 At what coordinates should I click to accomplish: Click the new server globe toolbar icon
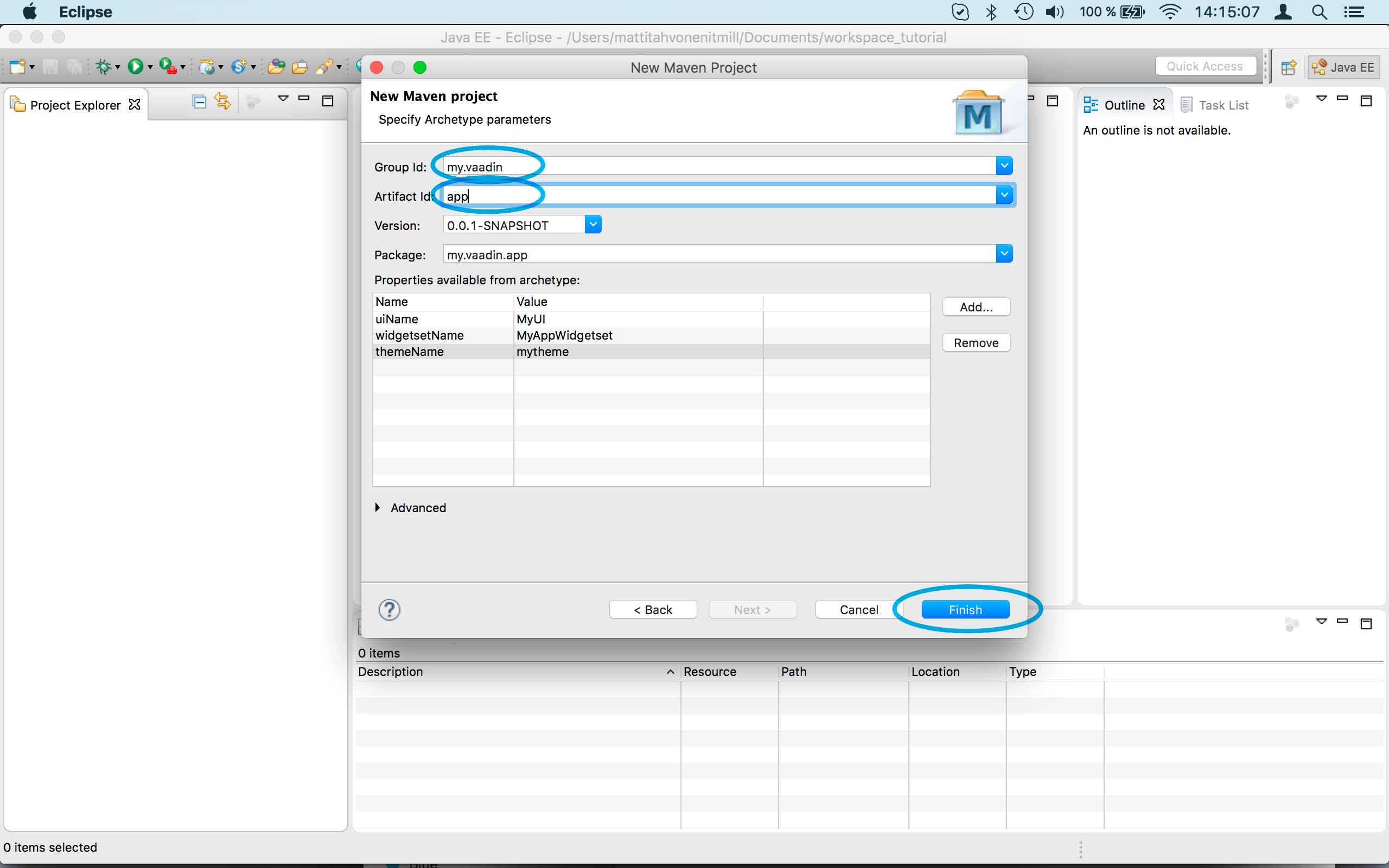click(207, 67)
